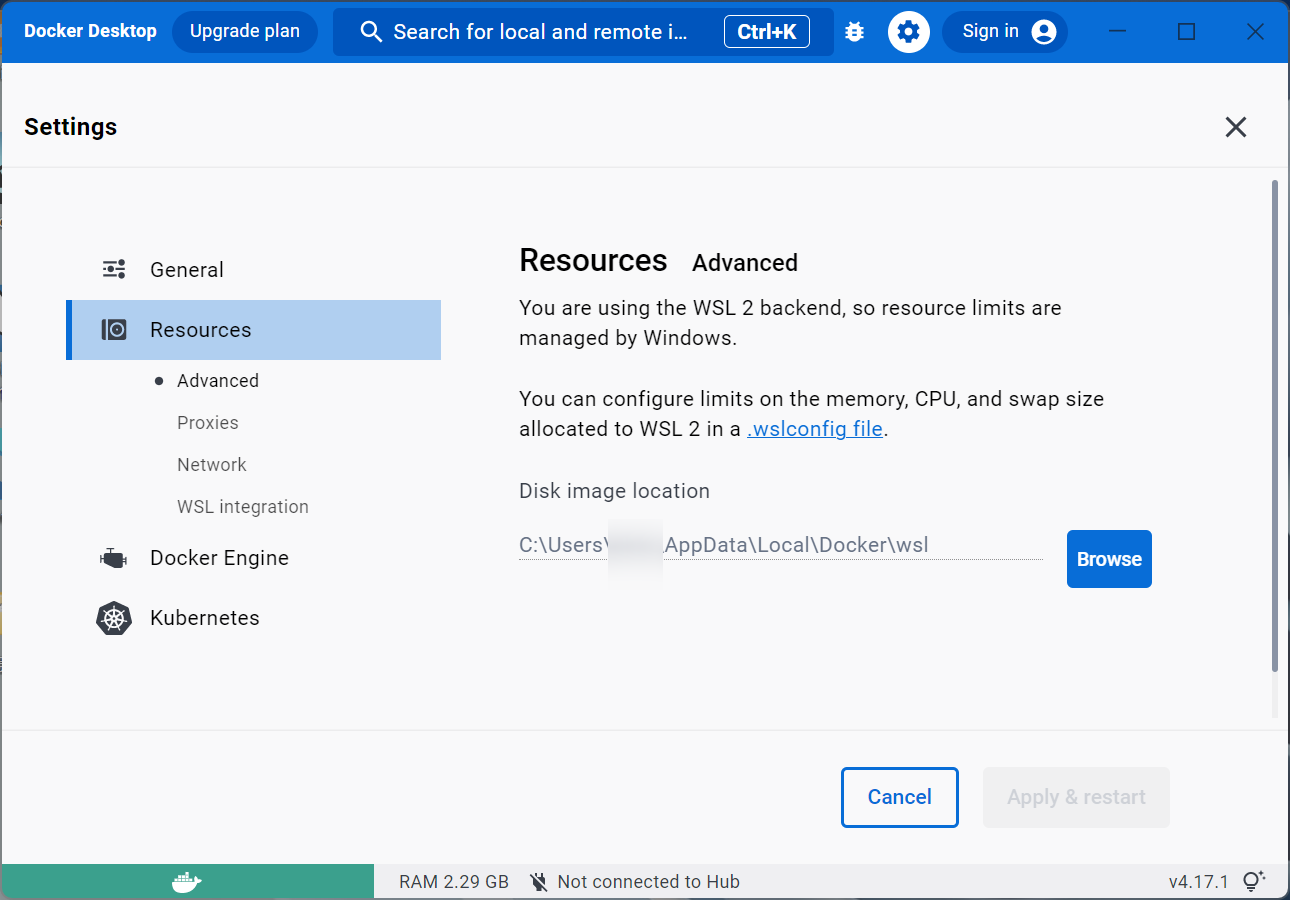Click the Disk image location label
This screenshot has width=1290, height=900.
point(615,491)
